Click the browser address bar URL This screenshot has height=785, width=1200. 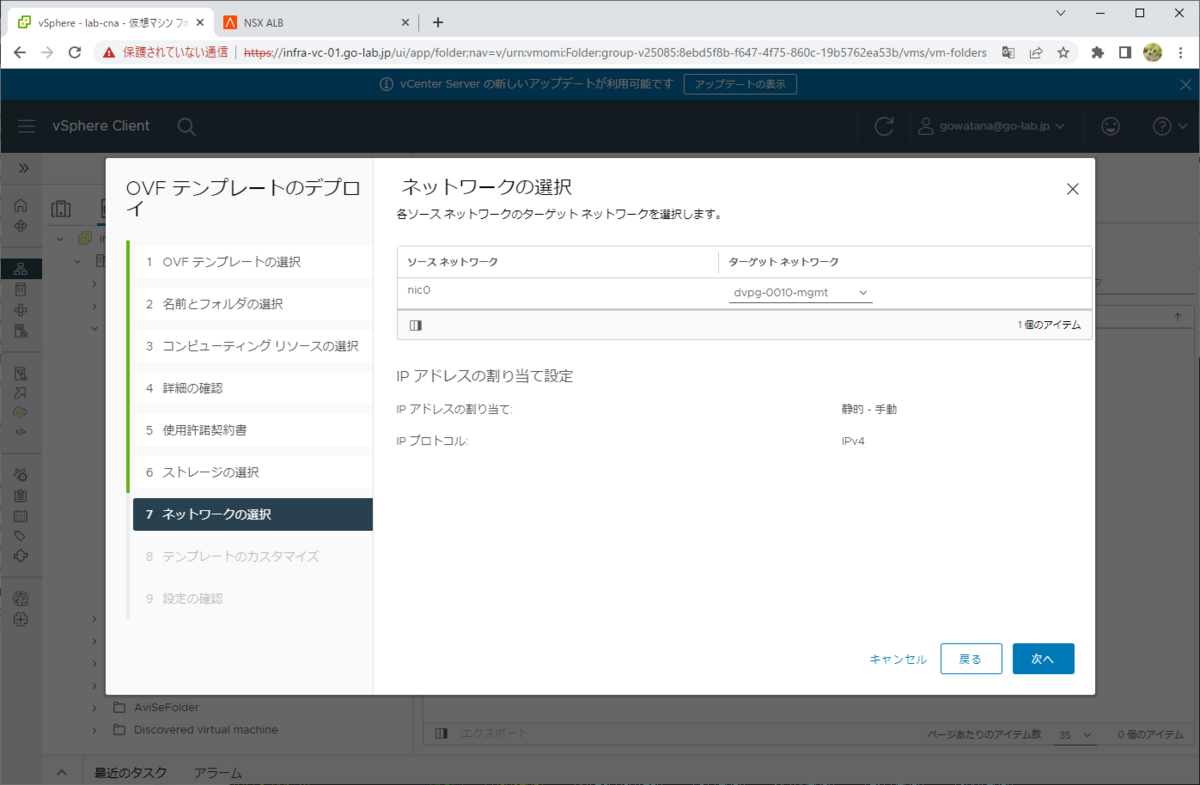[615, 52]
